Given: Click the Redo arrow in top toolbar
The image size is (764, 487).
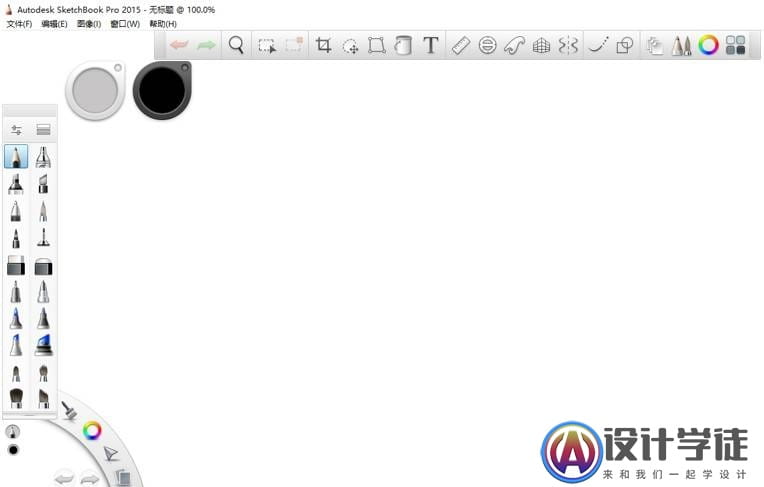Looking at the screenshot, I should (x=206, y=45).
